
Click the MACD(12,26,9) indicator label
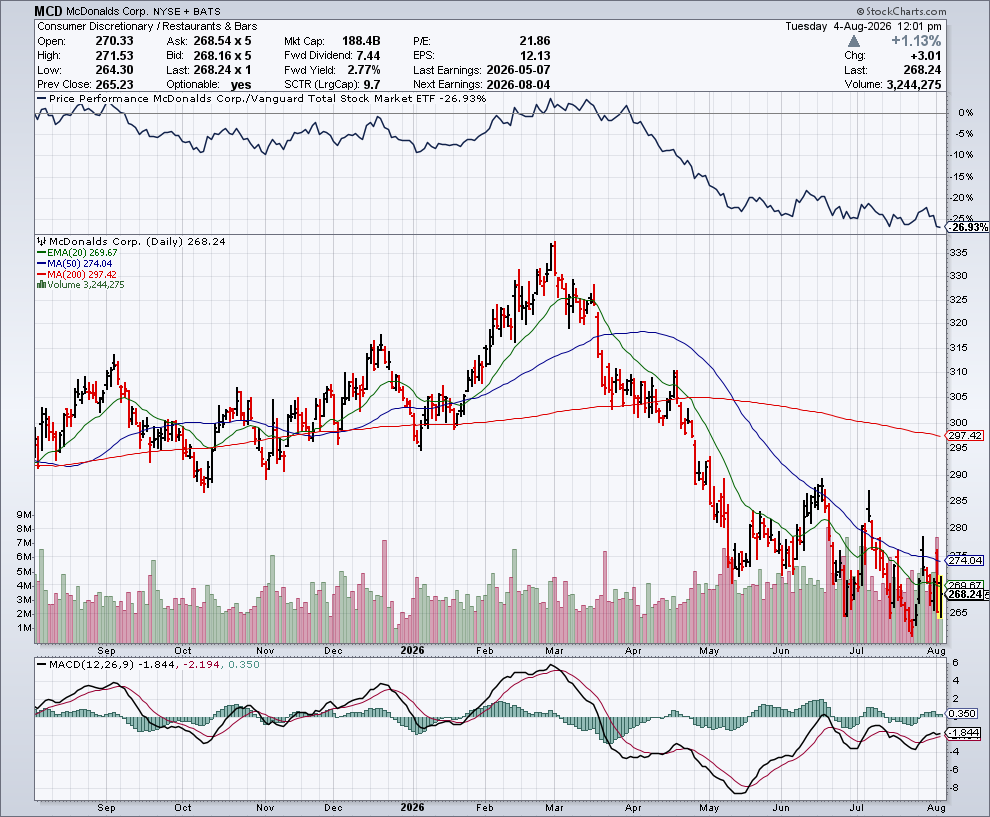tap(91, 665)
